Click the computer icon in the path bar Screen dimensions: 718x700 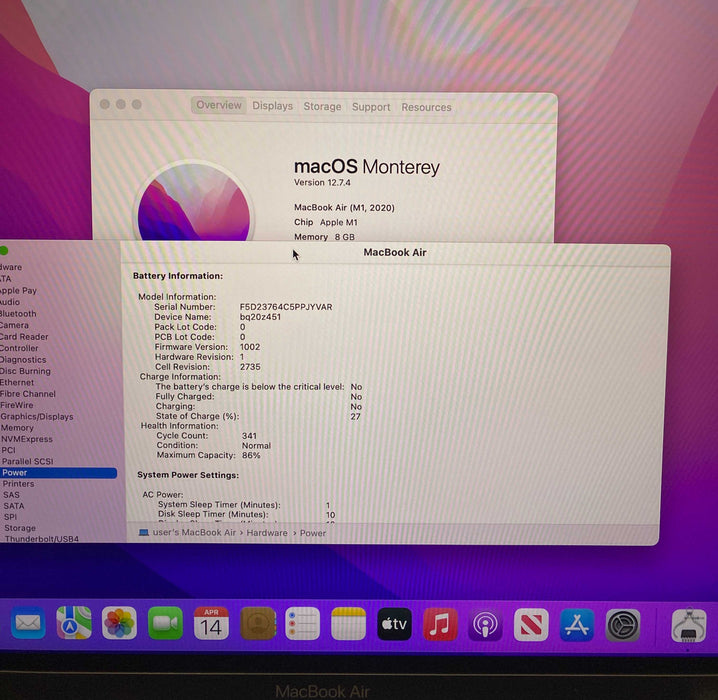pos(144,532)
